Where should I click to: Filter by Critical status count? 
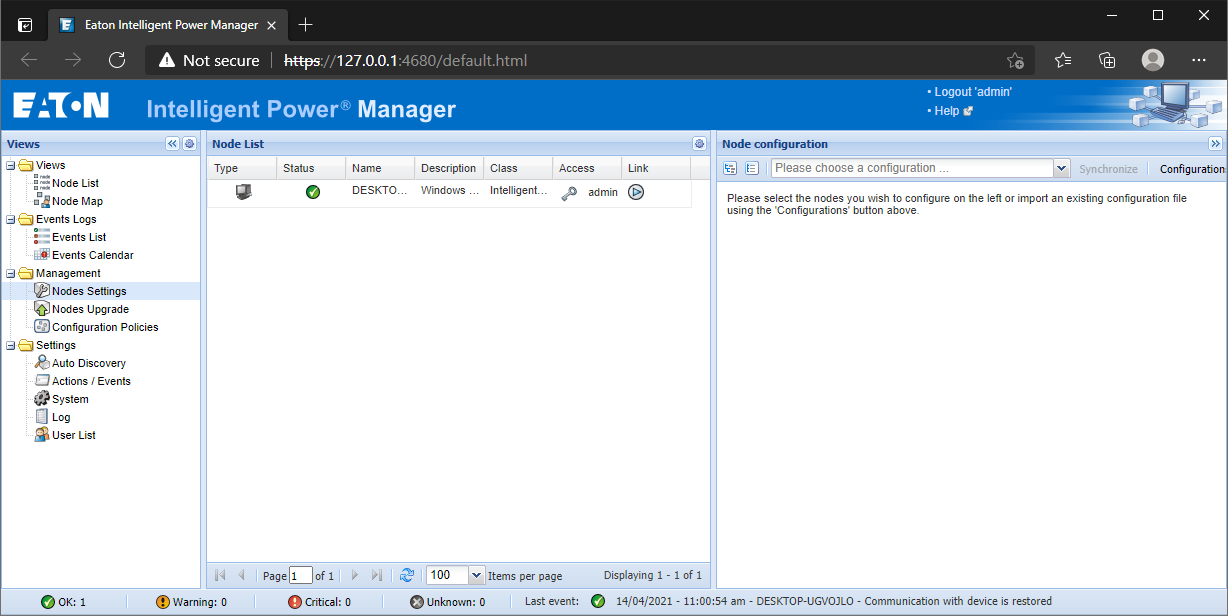click(319, 602)
